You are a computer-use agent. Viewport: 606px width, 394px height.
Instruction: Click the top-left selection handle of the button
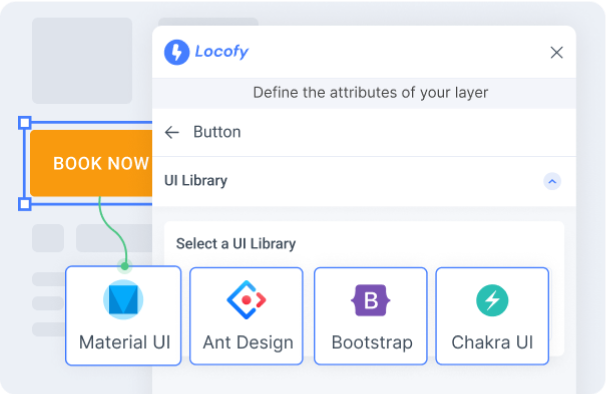tap(25, 123)
